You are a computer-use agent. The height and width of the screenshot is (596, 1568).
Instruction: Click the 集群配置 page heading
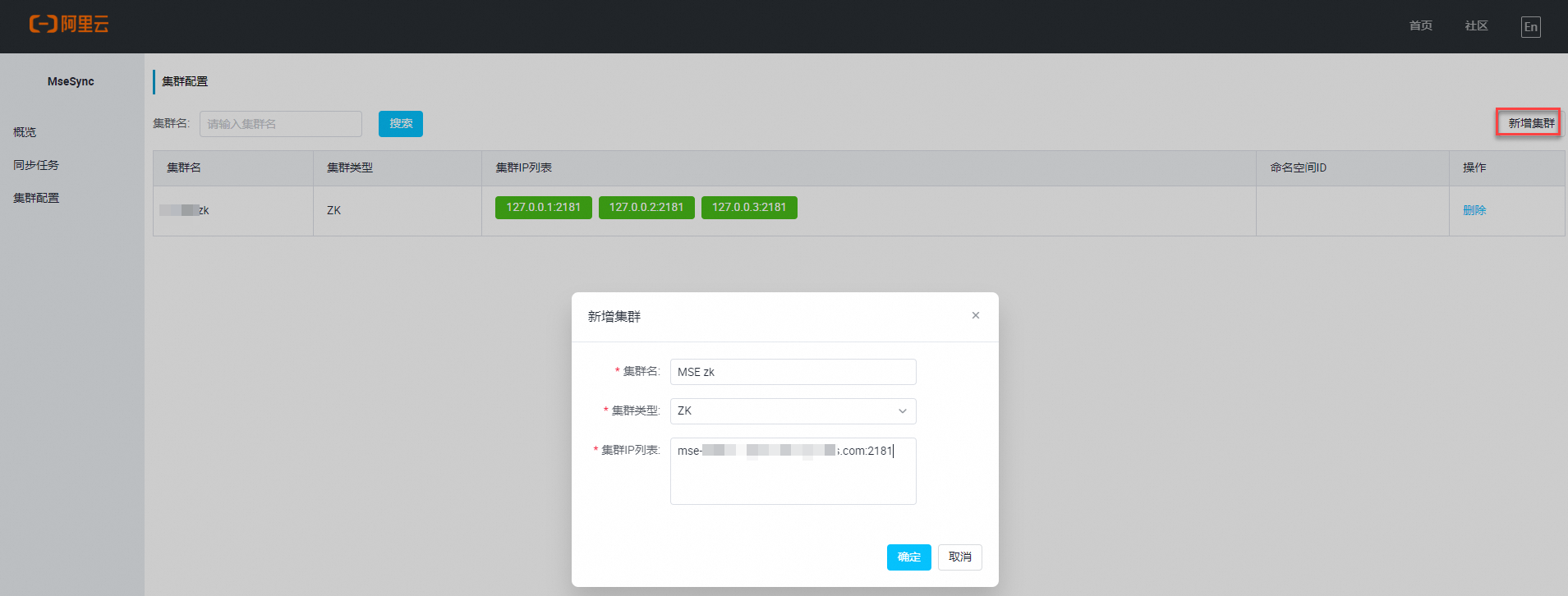click(185, 81)
